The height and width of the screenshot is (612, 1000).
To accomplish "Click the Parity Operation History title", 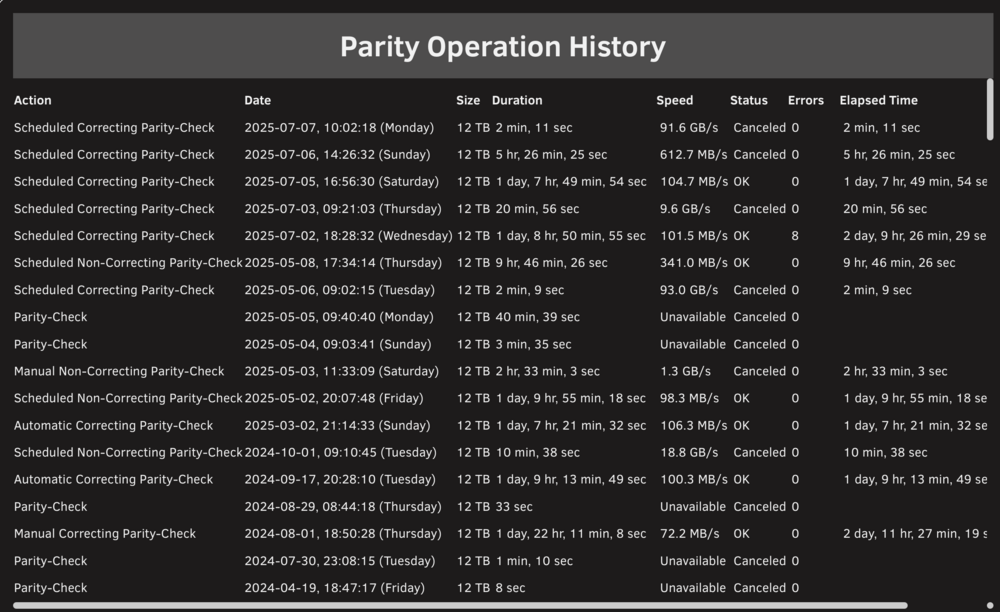I will click(503, 47).
